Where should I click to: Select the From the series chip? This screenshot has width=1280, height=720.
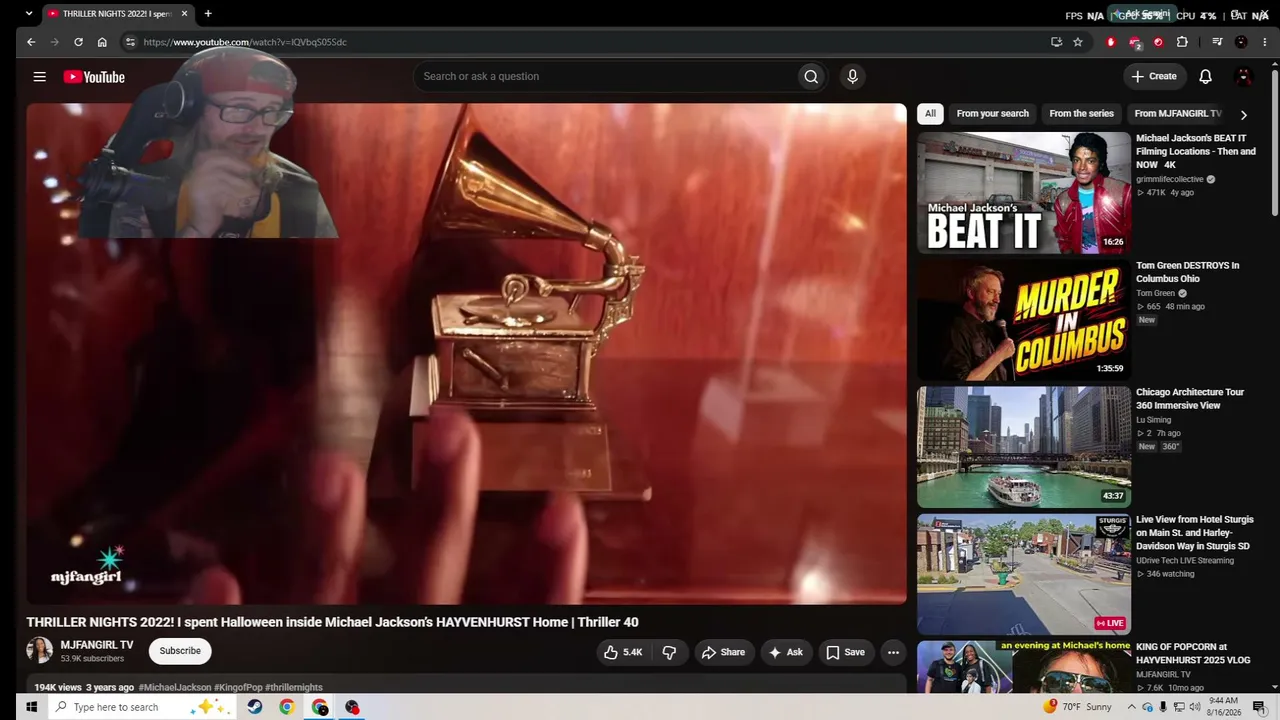pyautogui.click(x=1081, y=113)
